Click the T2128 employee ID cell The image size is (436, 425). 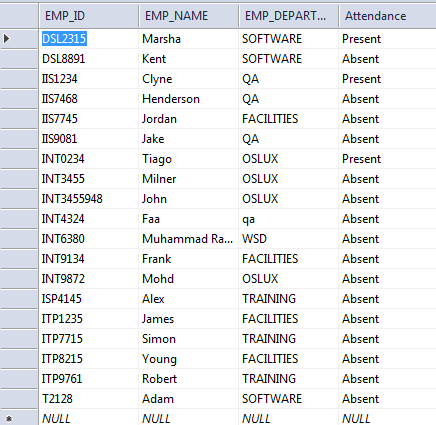click(x=88, y=399)
